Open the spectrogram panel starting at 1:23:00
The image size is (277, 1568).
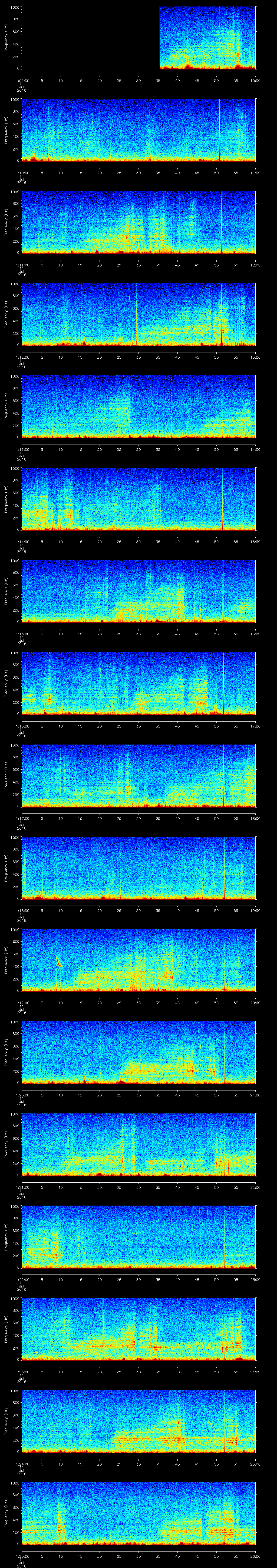(138, 1329)
